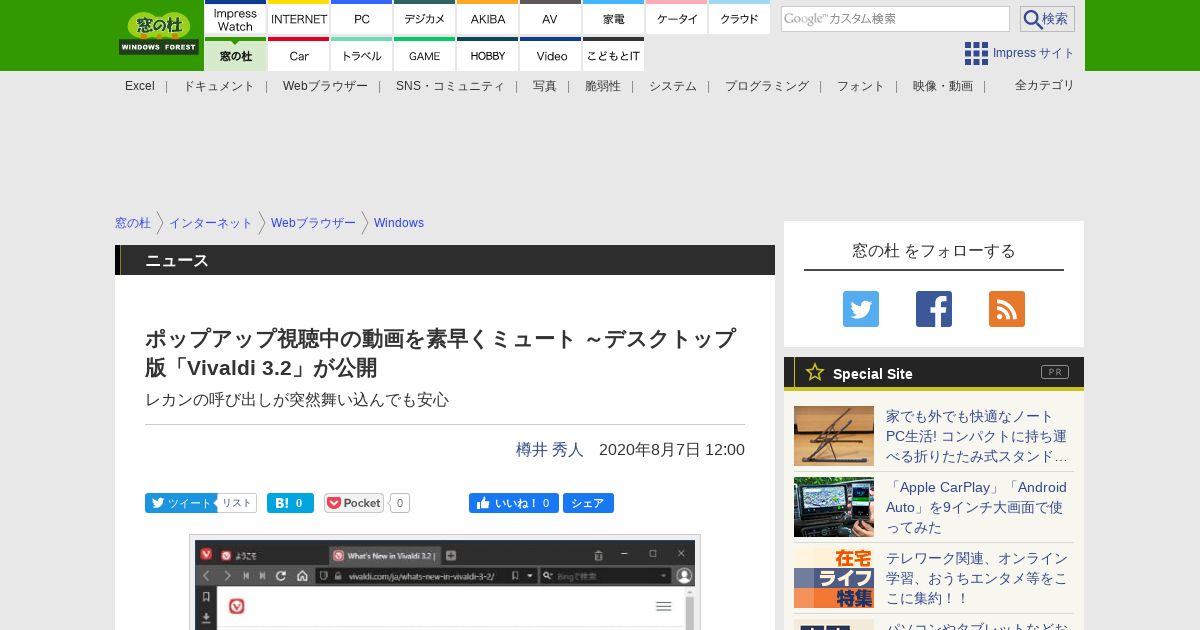Click the Vivaldi 3.2 article headline
The height and width of the screenshot is (630, 1200).
(440, 353)
